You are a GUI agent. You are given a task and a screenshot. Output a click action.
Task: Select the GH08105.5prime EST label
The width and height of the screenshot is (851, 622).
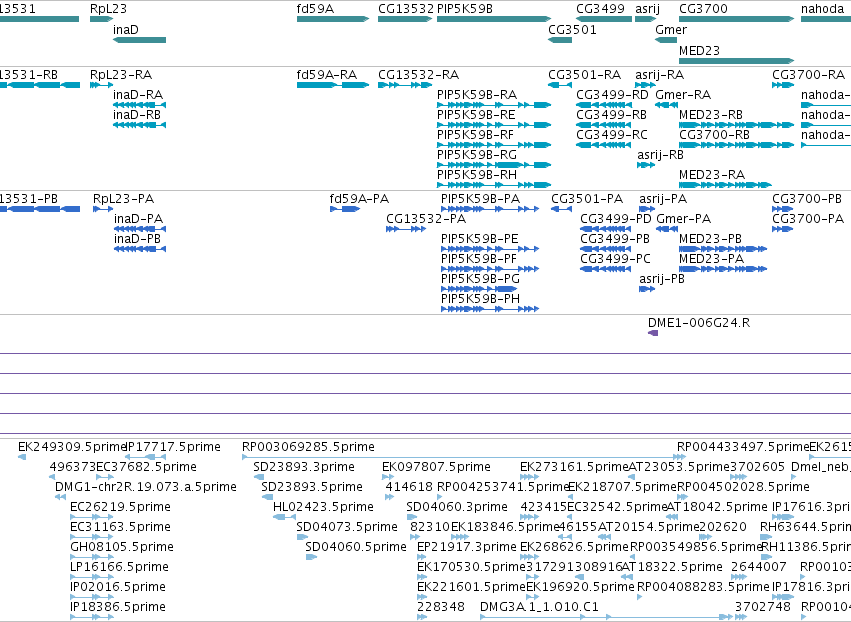click(x=122, y=547)
